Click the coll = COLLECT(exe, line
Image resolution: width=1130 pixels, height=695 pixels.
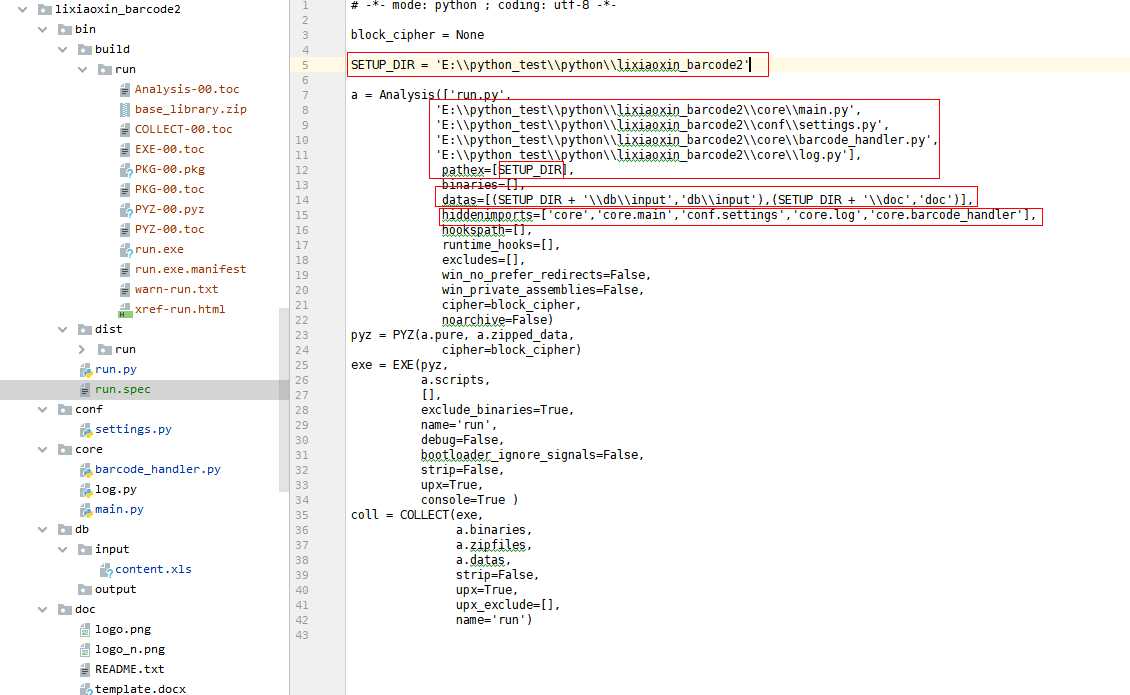[417, 515]
